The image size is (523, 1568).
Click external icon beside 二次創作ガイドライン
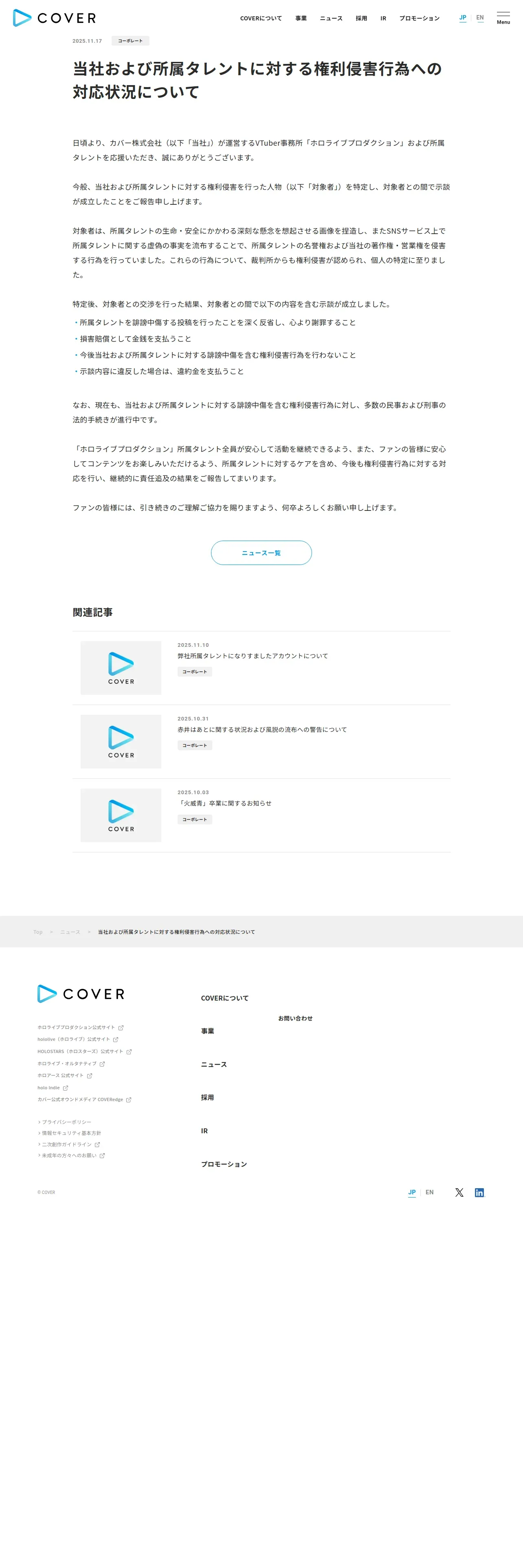pos(97,1144)
